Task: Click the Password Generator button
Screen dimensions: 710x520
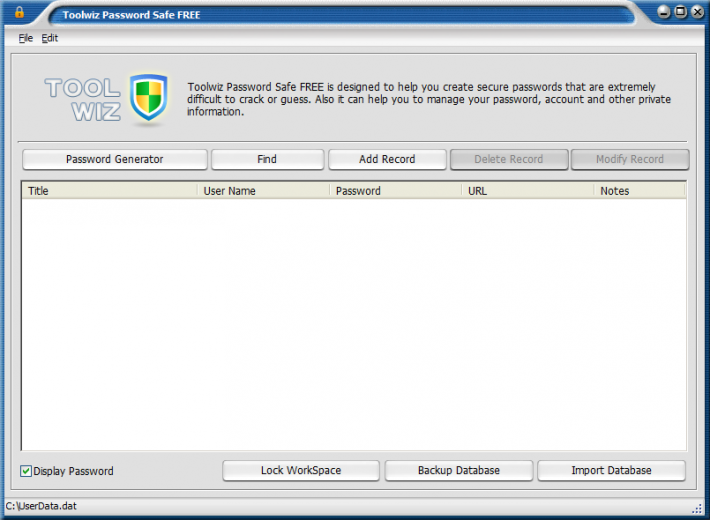Action: (x=115, y=159)
